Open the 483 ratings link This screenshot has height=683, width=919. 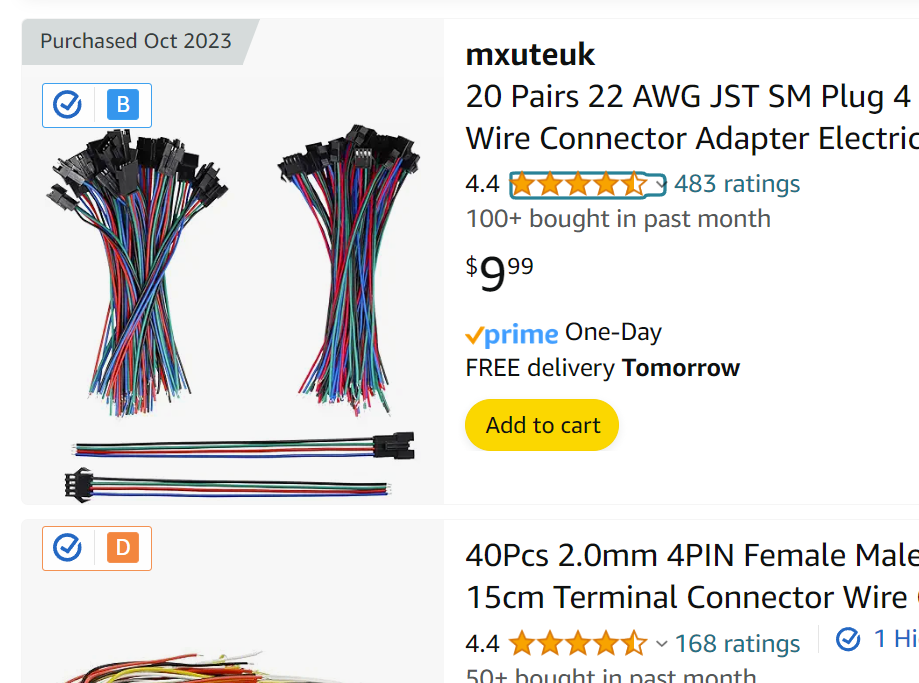point(737,184)
